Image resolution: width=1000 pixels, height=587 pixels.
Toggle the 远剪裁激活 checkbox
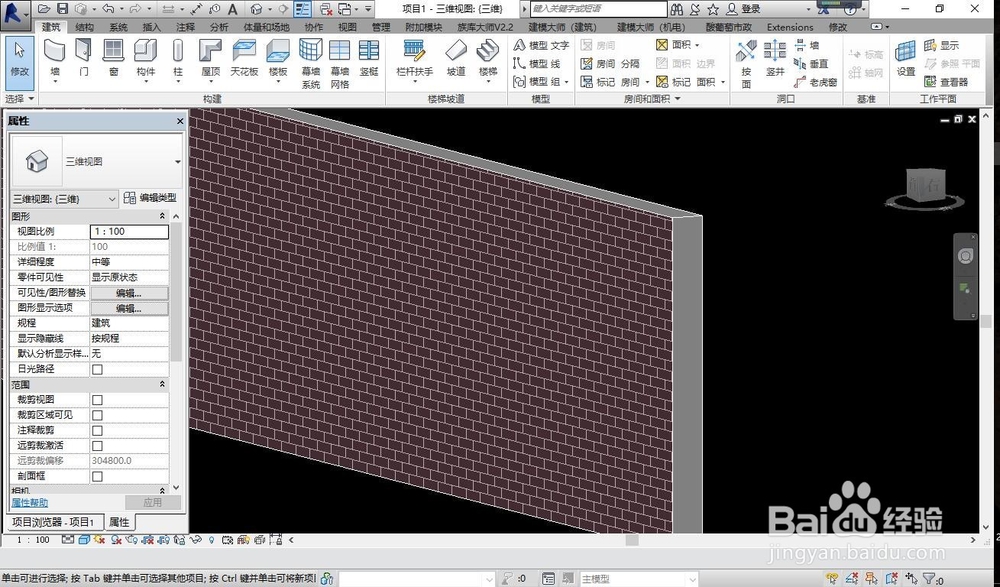(x=97, y=446)
